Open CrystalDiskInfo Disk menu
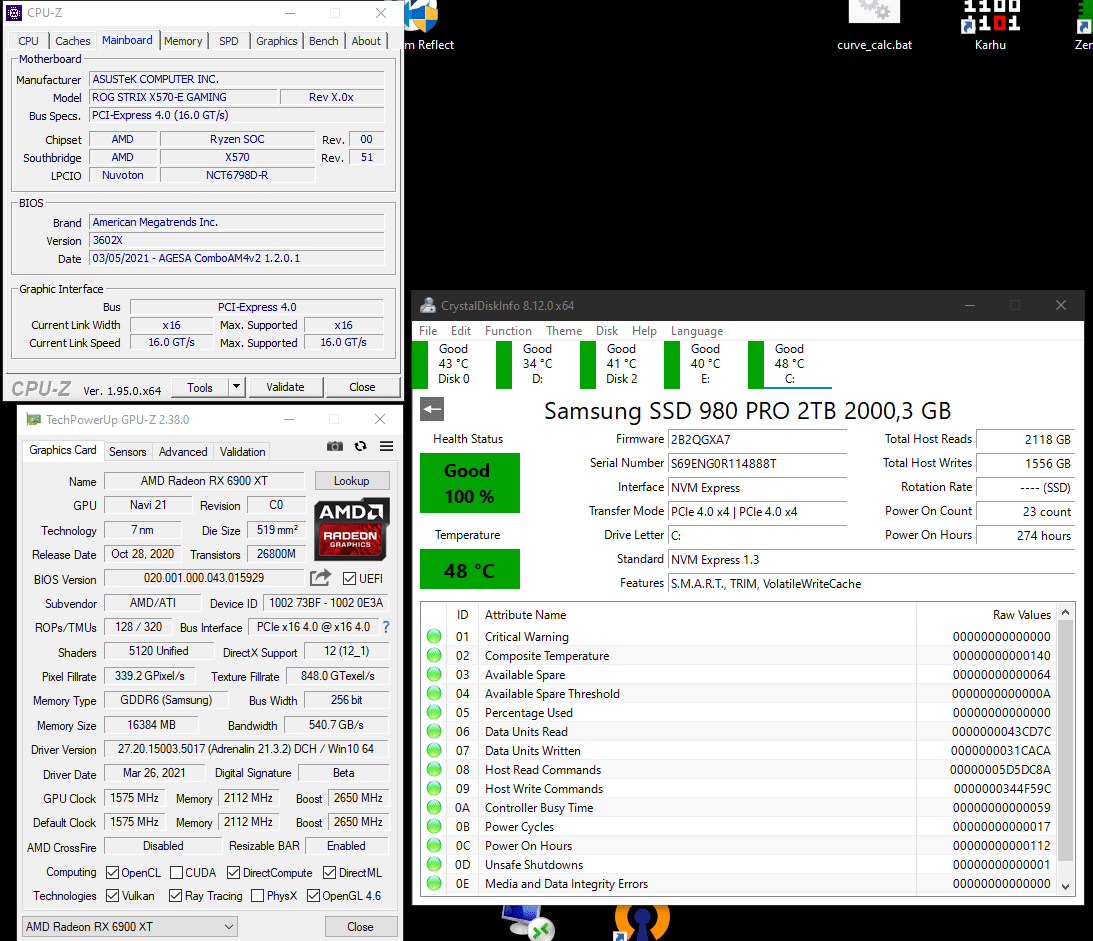1093x941 pixels. [x=606, y=331]
